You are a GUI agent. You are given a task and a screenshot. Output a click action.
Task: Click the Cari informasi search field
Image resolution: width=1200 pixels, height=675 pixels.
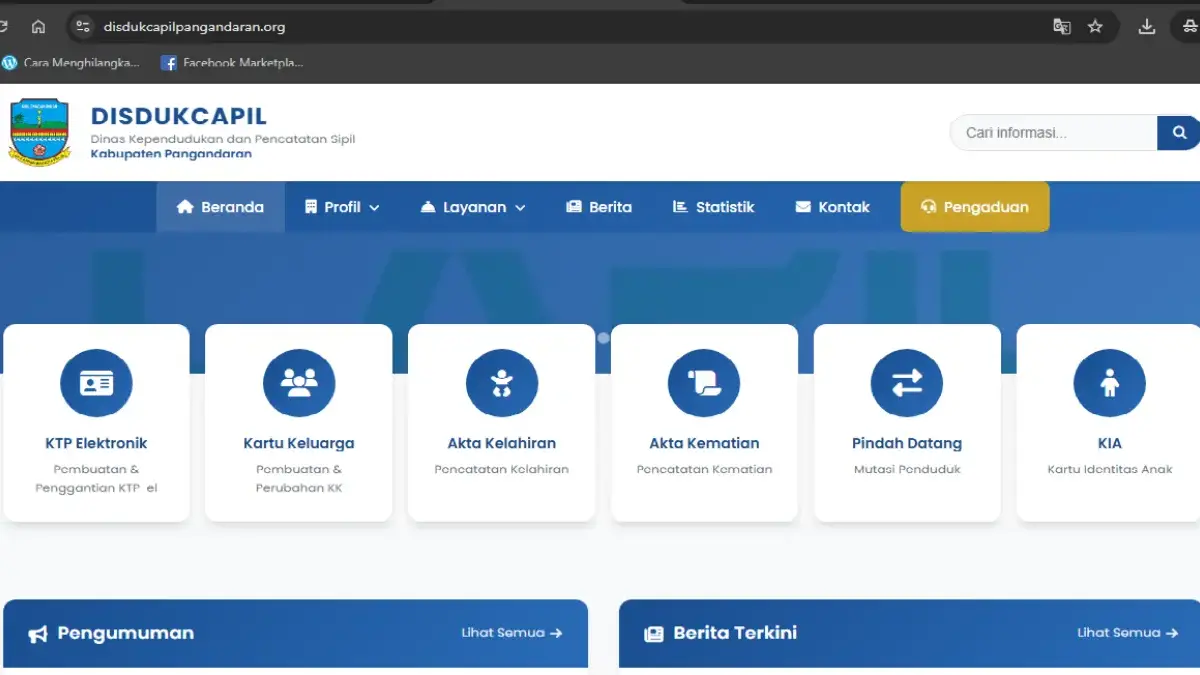tap(1053, 132)
